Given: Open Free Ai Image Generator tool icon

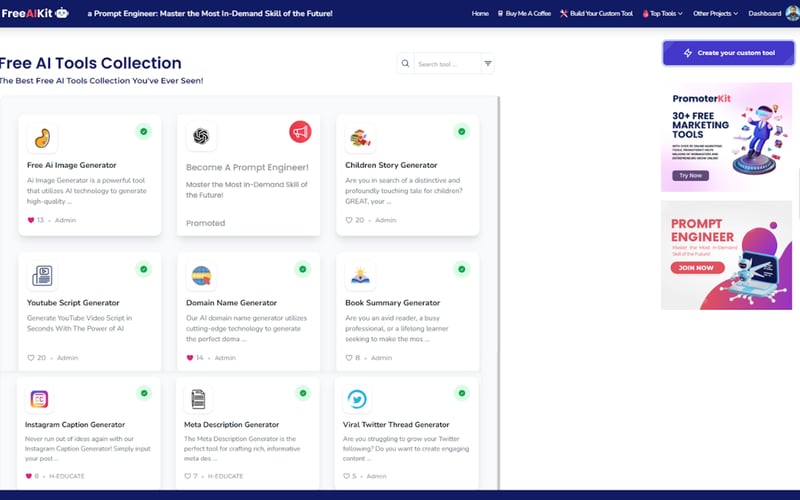Looking at the screenshot, I should 42,138.
